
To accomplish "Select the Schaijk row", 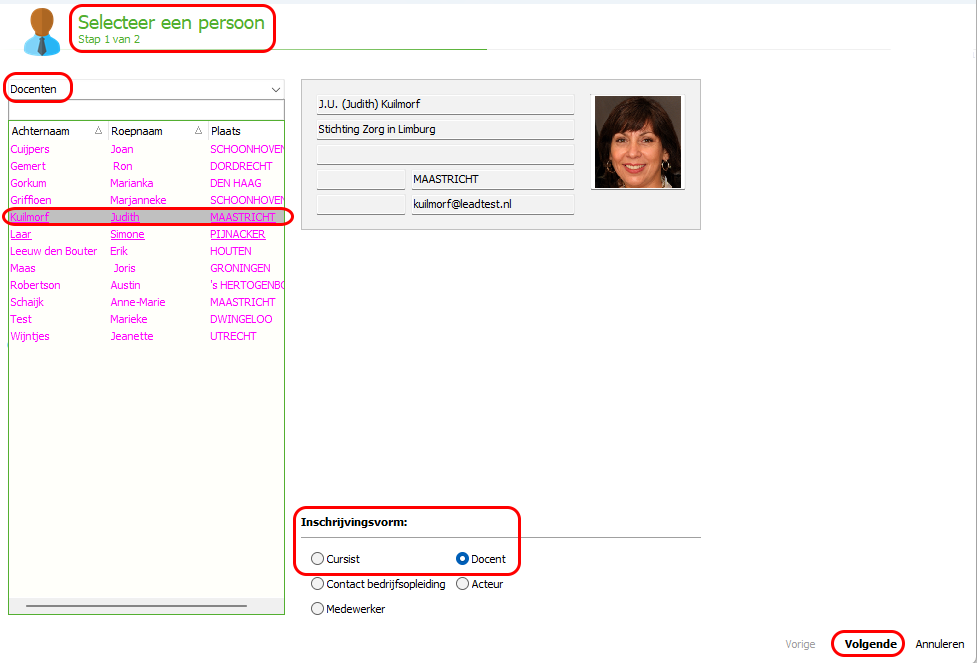I will 146,302.
